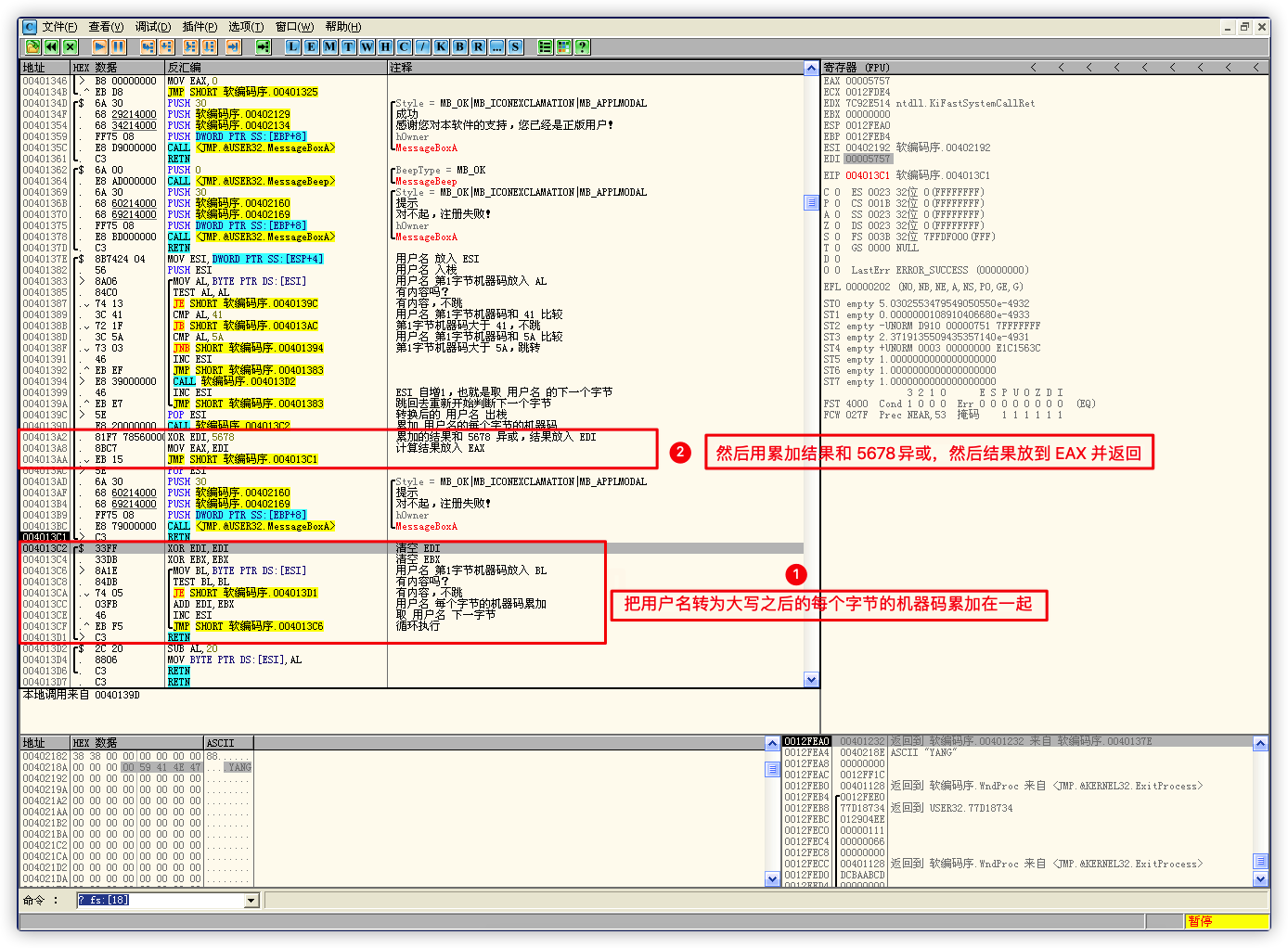Open the Memory map window (M button)
This screenshot has width=1288, height=948.
[329, 46]
